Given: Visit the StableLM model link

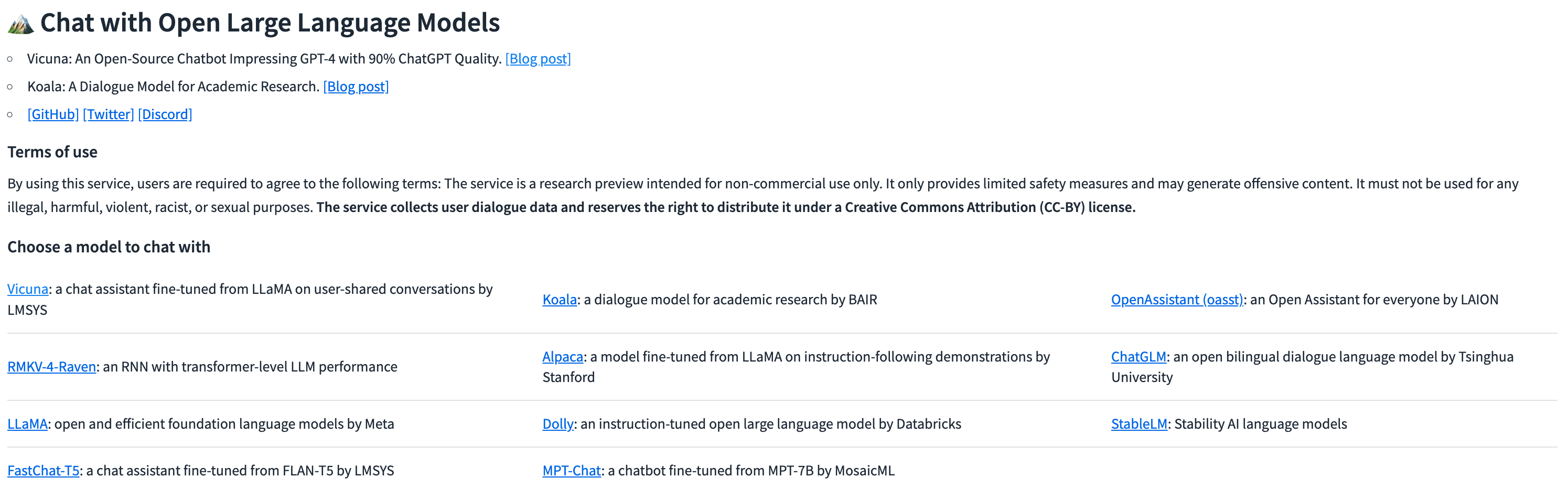Looking at the screenshot, I should [x=1139, y=424].
